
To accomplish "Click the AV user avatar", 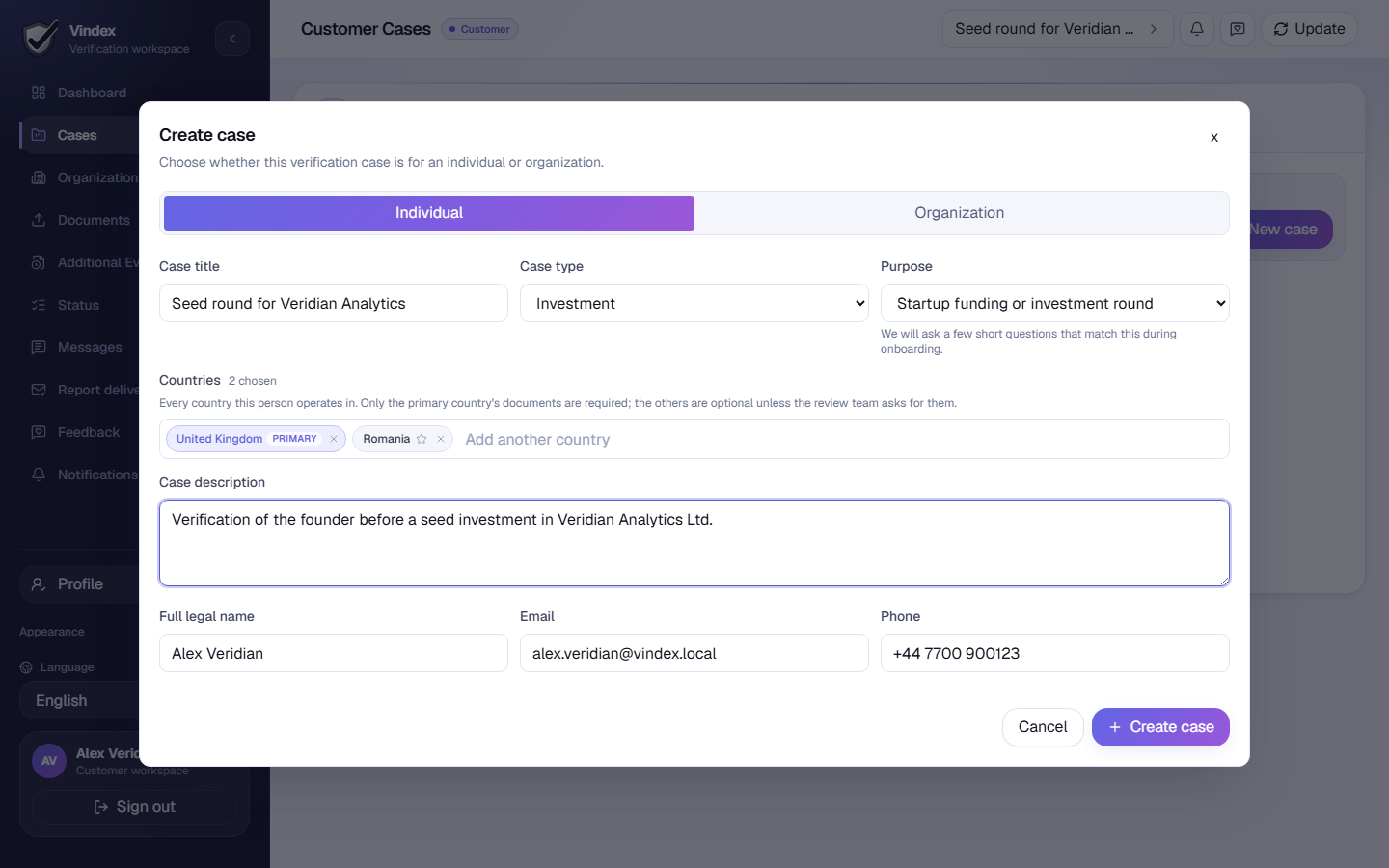I will point(49,761).
